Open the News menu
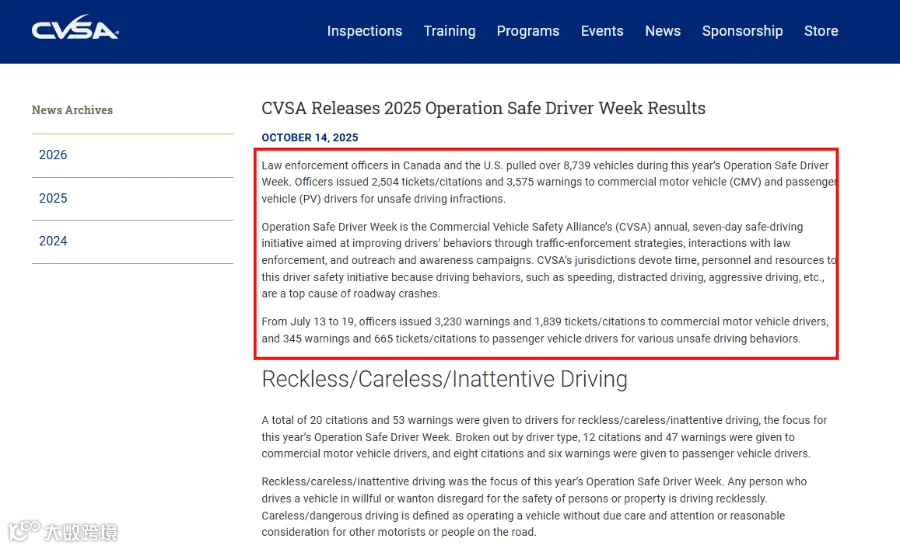The image size is (900, 549). (663, 31)
